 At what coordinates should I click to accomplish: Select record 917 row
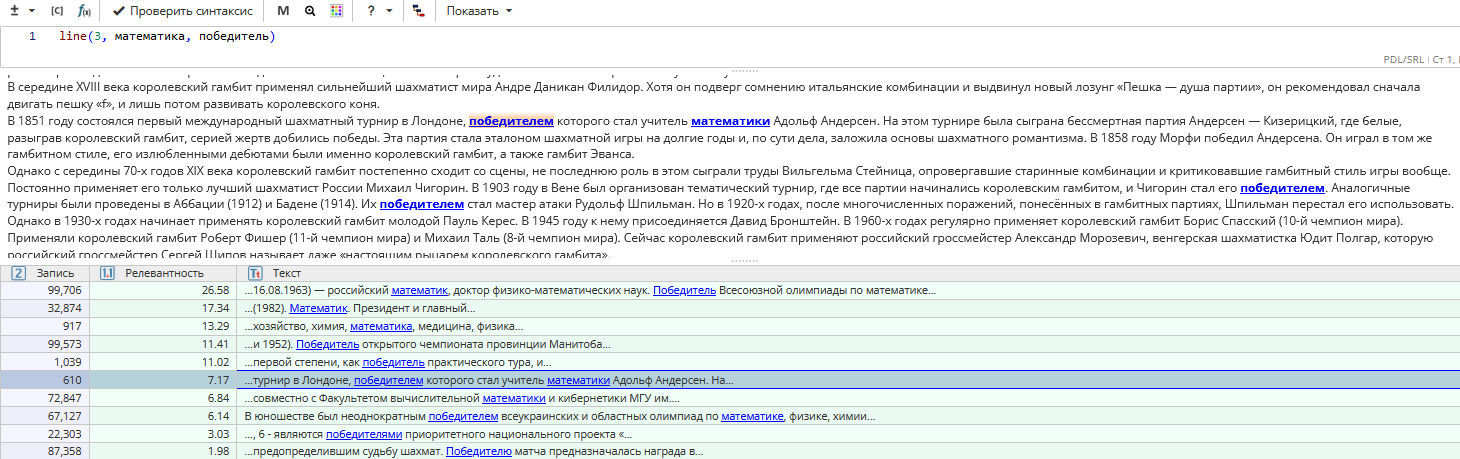click(x=730, y=326)
